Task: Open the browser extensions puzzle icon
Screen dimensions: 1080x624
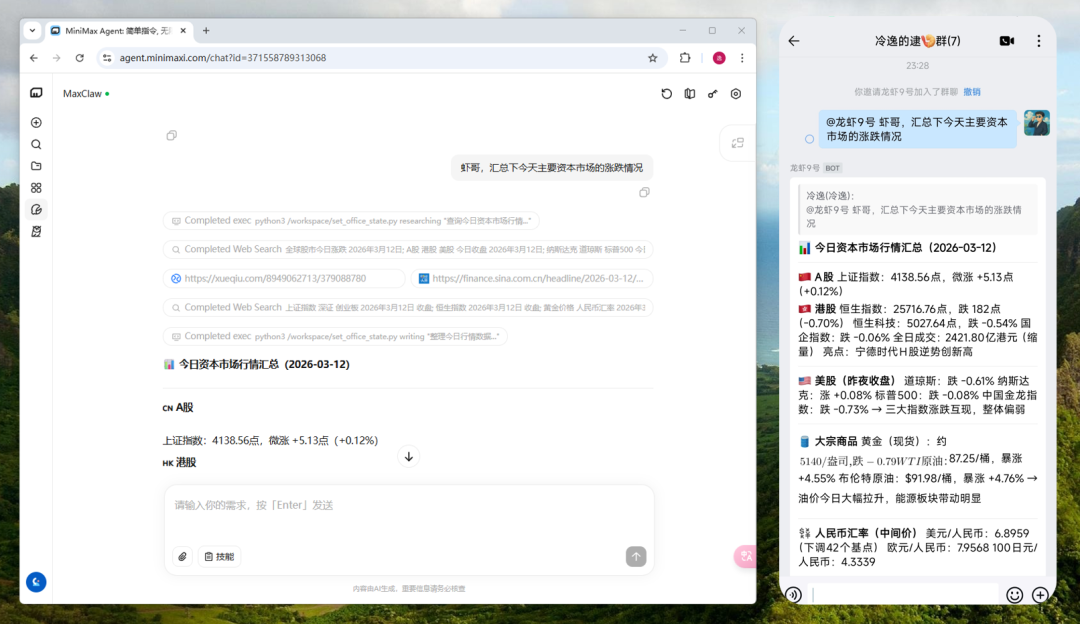Action: tap(685, 58)
